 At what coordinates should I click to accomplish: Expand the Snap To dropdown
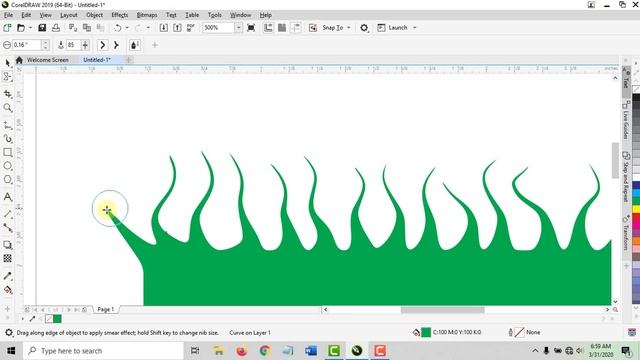point(349,28)
